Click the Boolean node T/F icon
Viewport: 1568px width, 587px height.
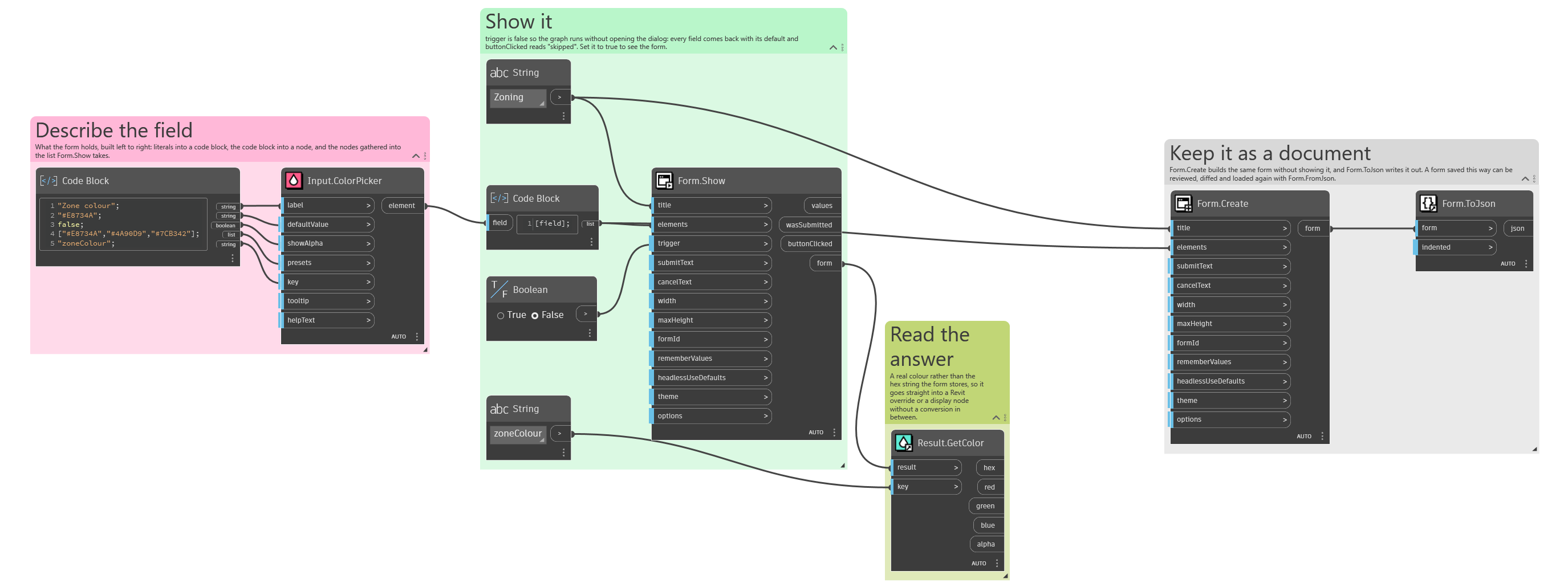[499, 289]
